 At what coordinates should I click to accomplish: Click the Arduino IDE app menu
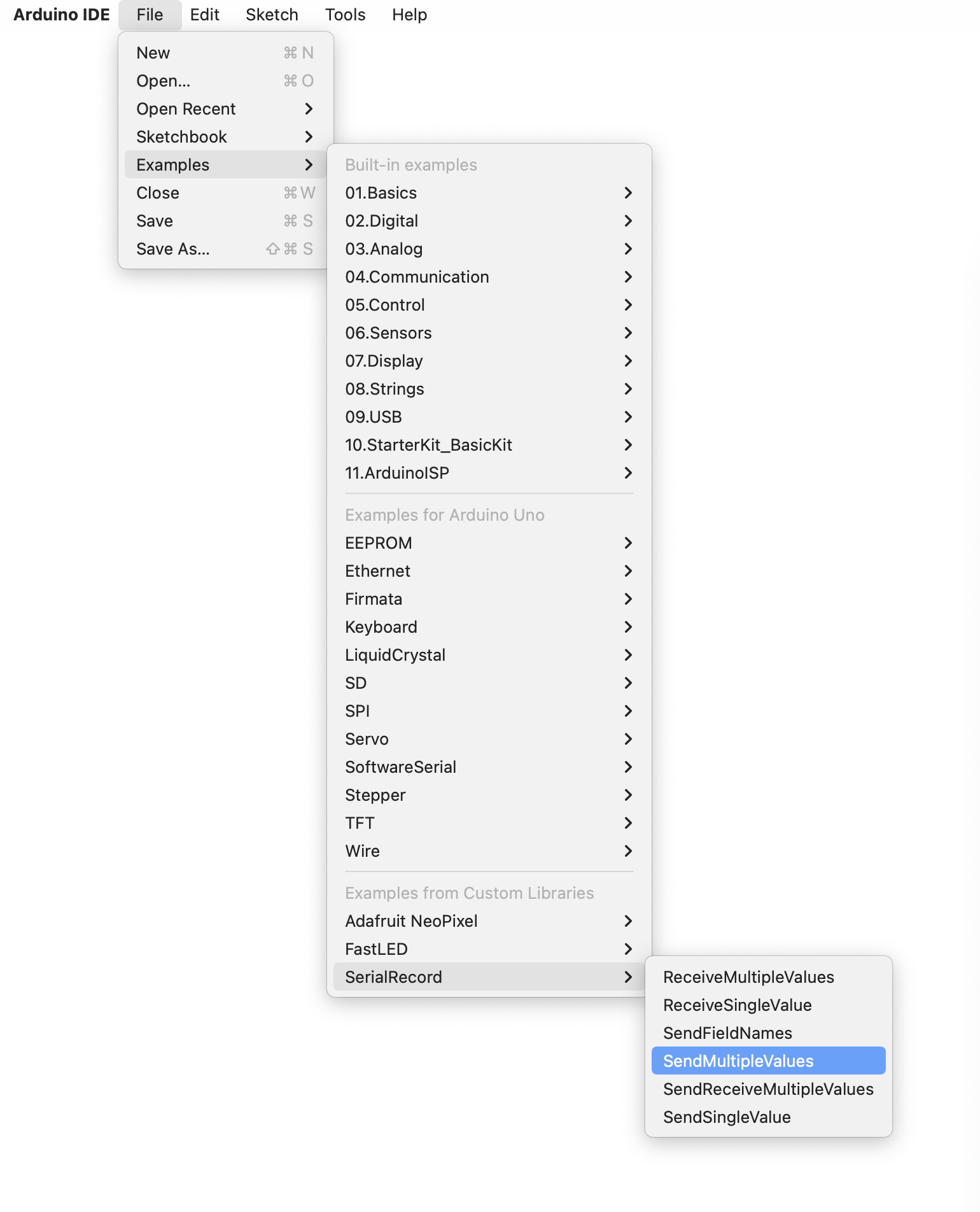pyautogui.click(x=62, y=15)
